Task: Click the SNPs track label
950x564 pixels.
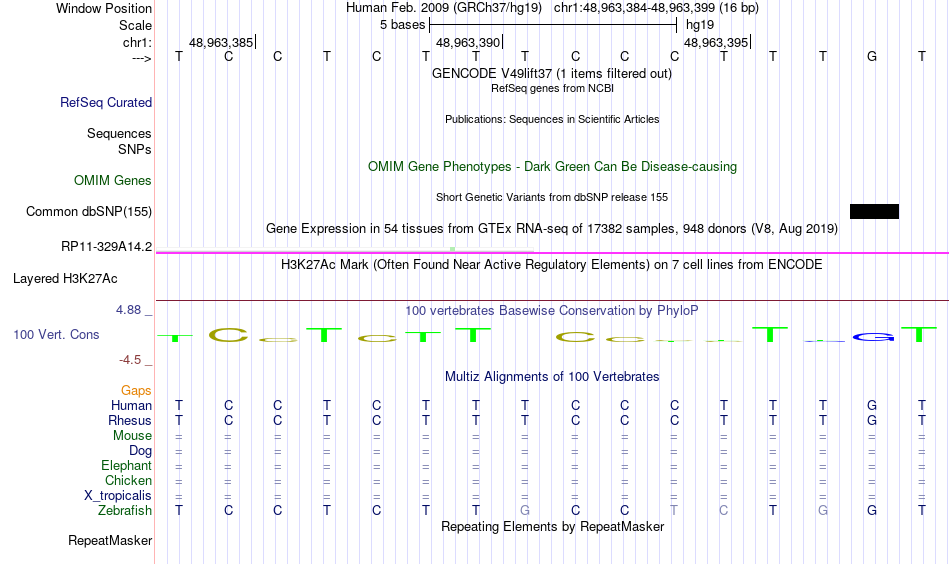Action: (135, 149)
